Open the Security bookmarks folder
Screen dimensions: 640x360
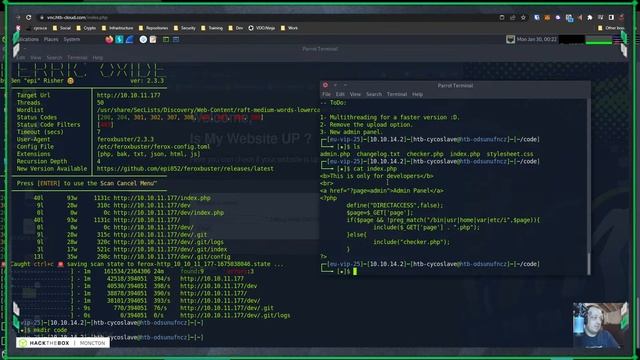[x=184, y=28]
